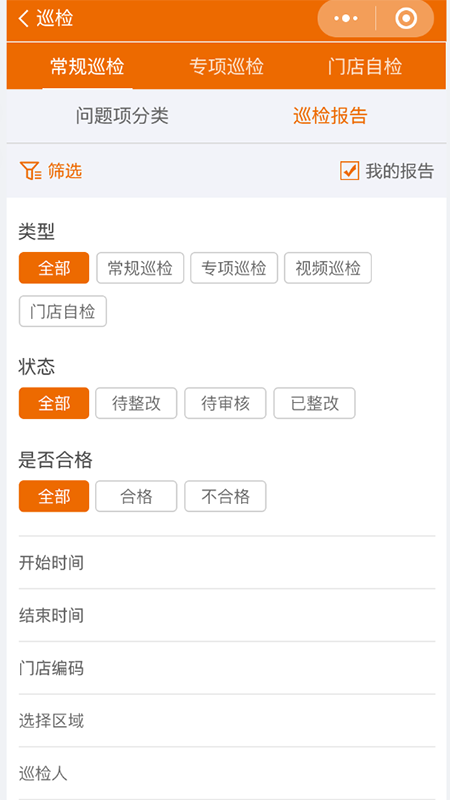Tap the back arrow next to 巡检

23,19
